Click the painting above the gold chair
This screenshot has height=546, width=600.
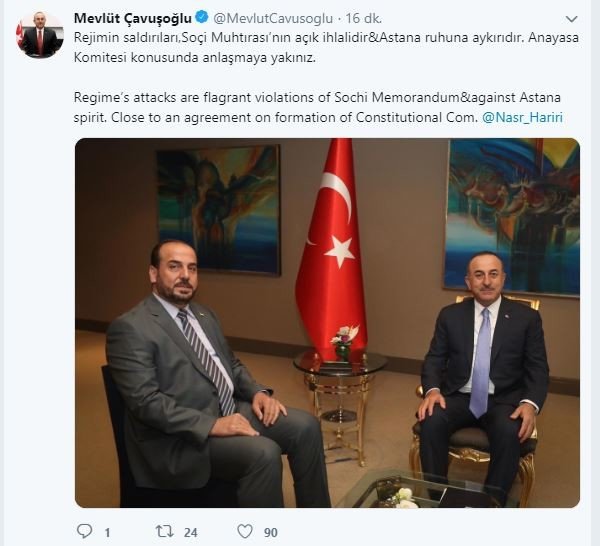click(512, 217)
